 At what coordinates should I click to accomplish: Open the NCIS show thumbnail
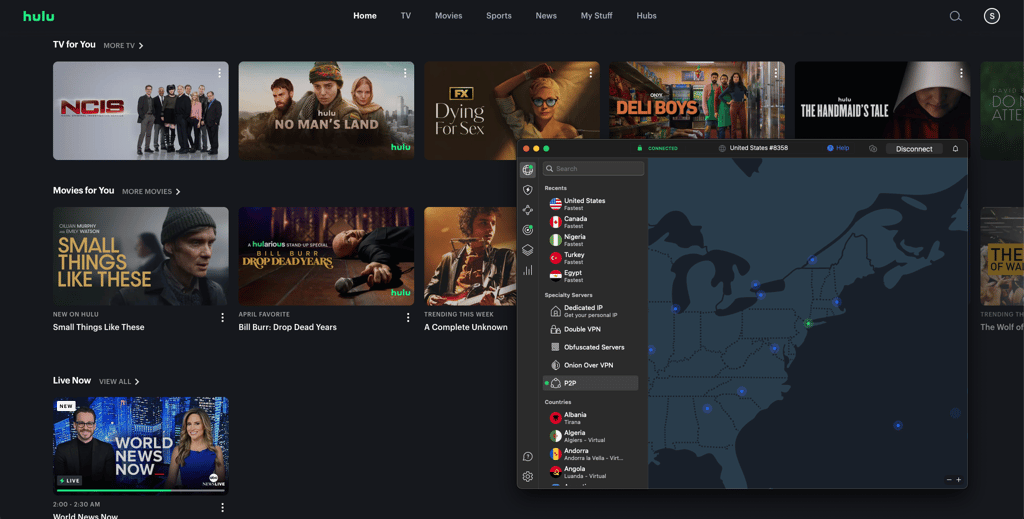coord(140,110)
